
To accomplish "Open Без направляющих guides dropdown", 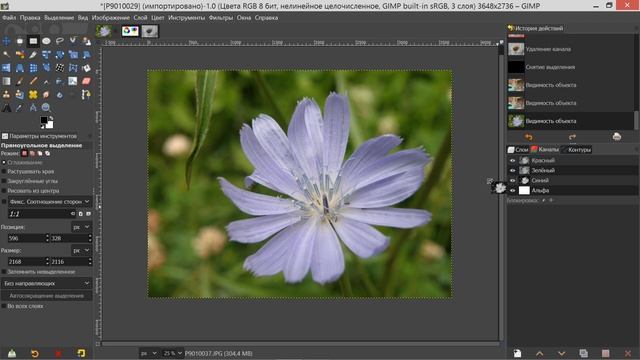I will coord(47,283).
